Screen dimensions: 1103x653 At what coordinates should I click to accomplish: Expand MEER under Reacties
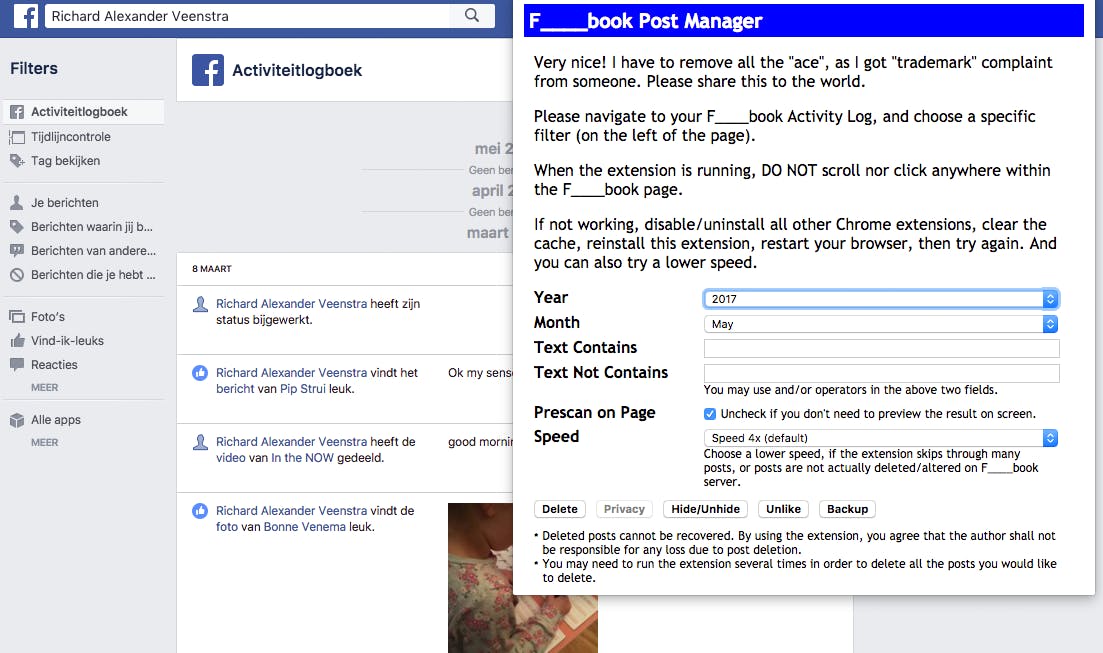44,388
